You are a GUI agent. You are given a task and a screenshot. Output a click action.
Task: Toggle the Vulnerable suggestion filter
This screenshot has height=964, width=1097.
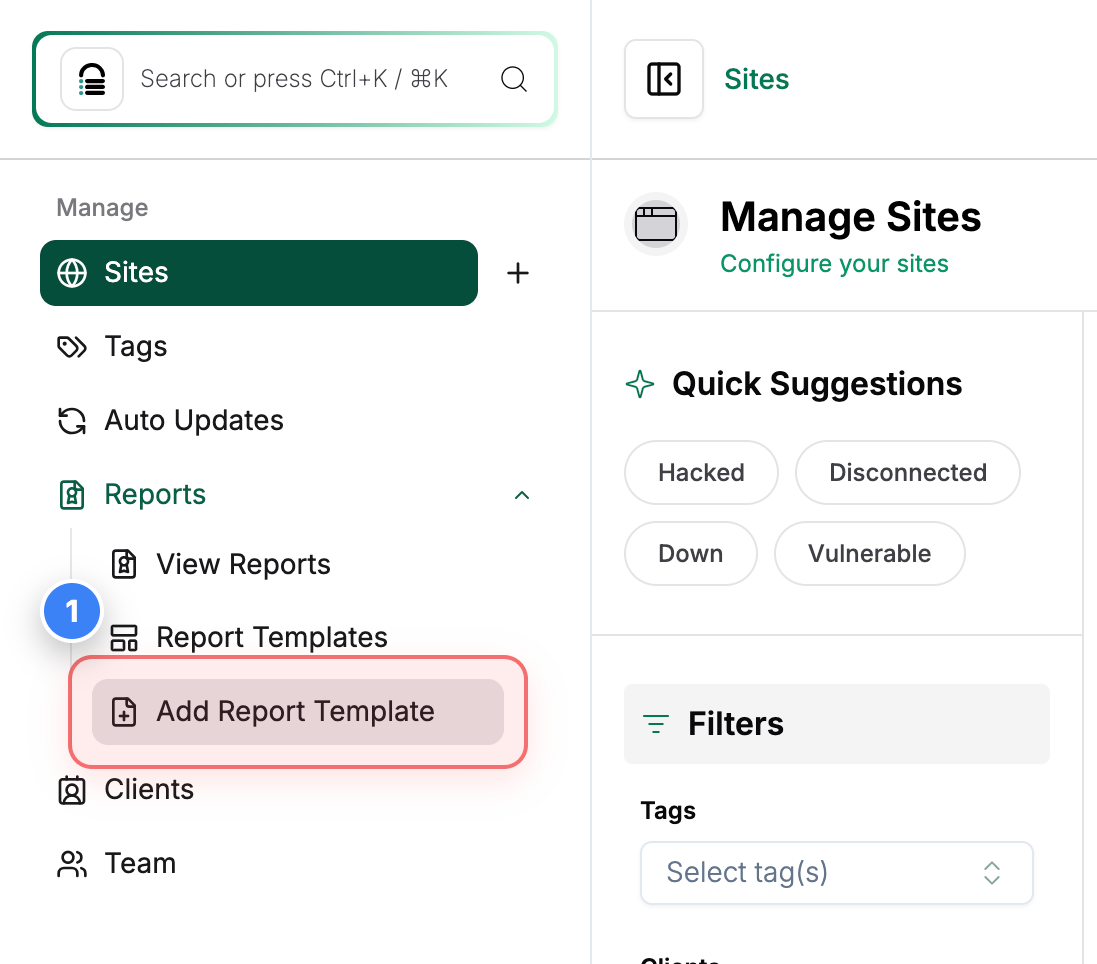(x=869, y=553)
